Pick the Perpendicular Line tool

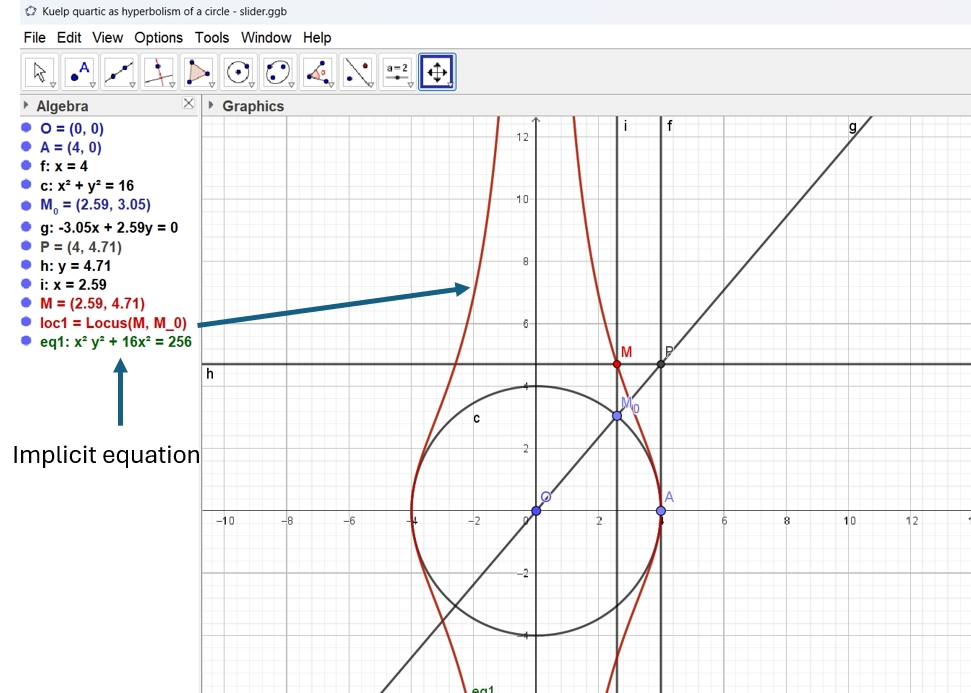point(158,72)
